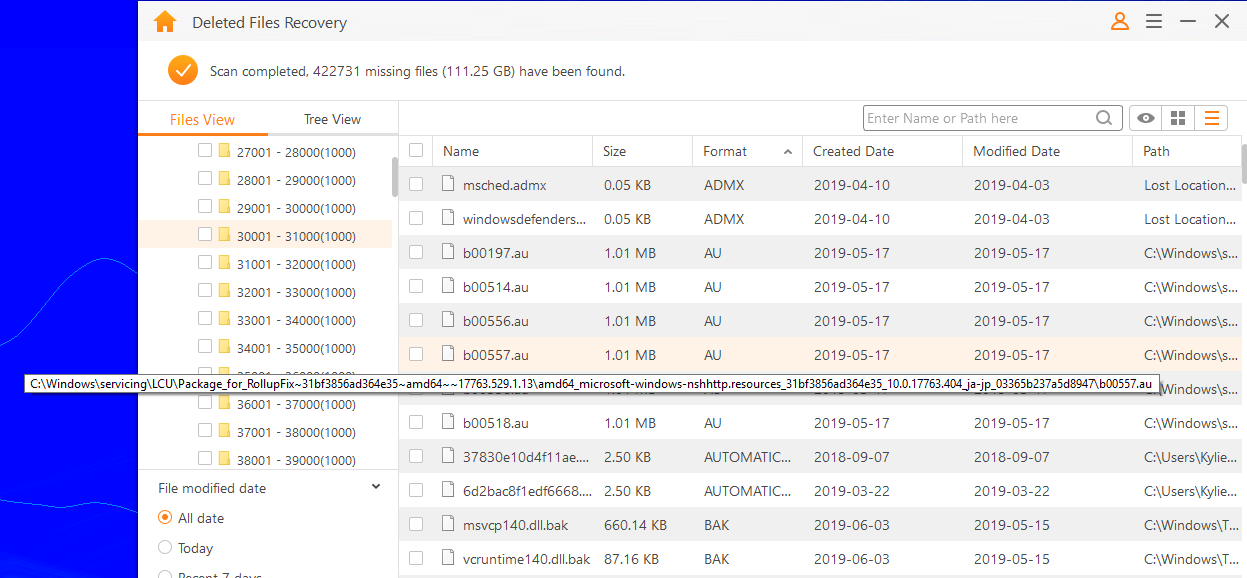The image size is (1247, 578).
Task: Switch to Tree View tab
Action: (332, 119)
